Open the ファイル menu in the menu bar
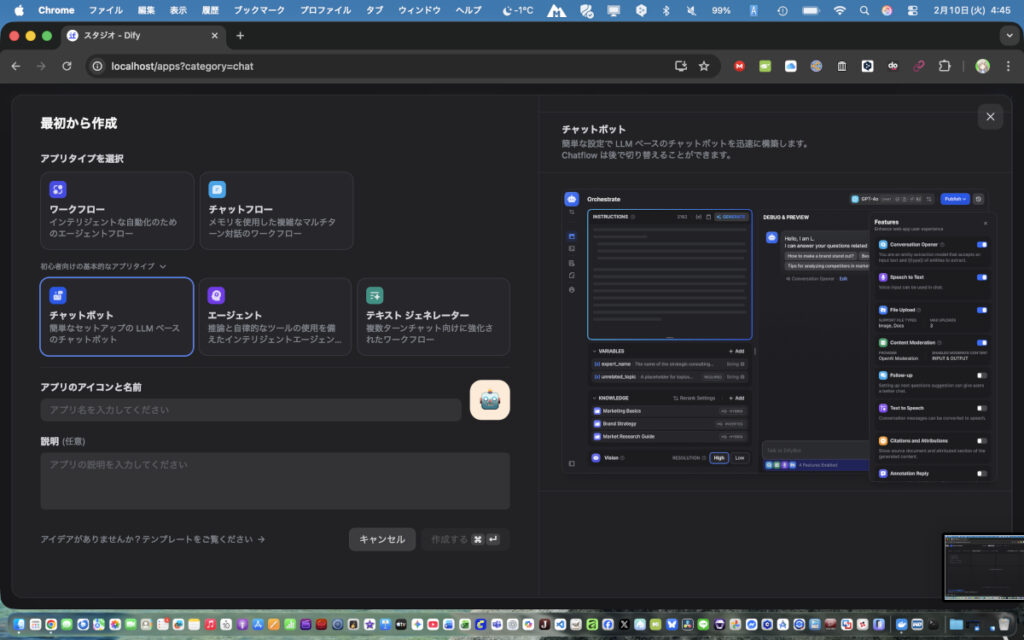This screenshot has width=1024, height=640. [x=106, y=10]
